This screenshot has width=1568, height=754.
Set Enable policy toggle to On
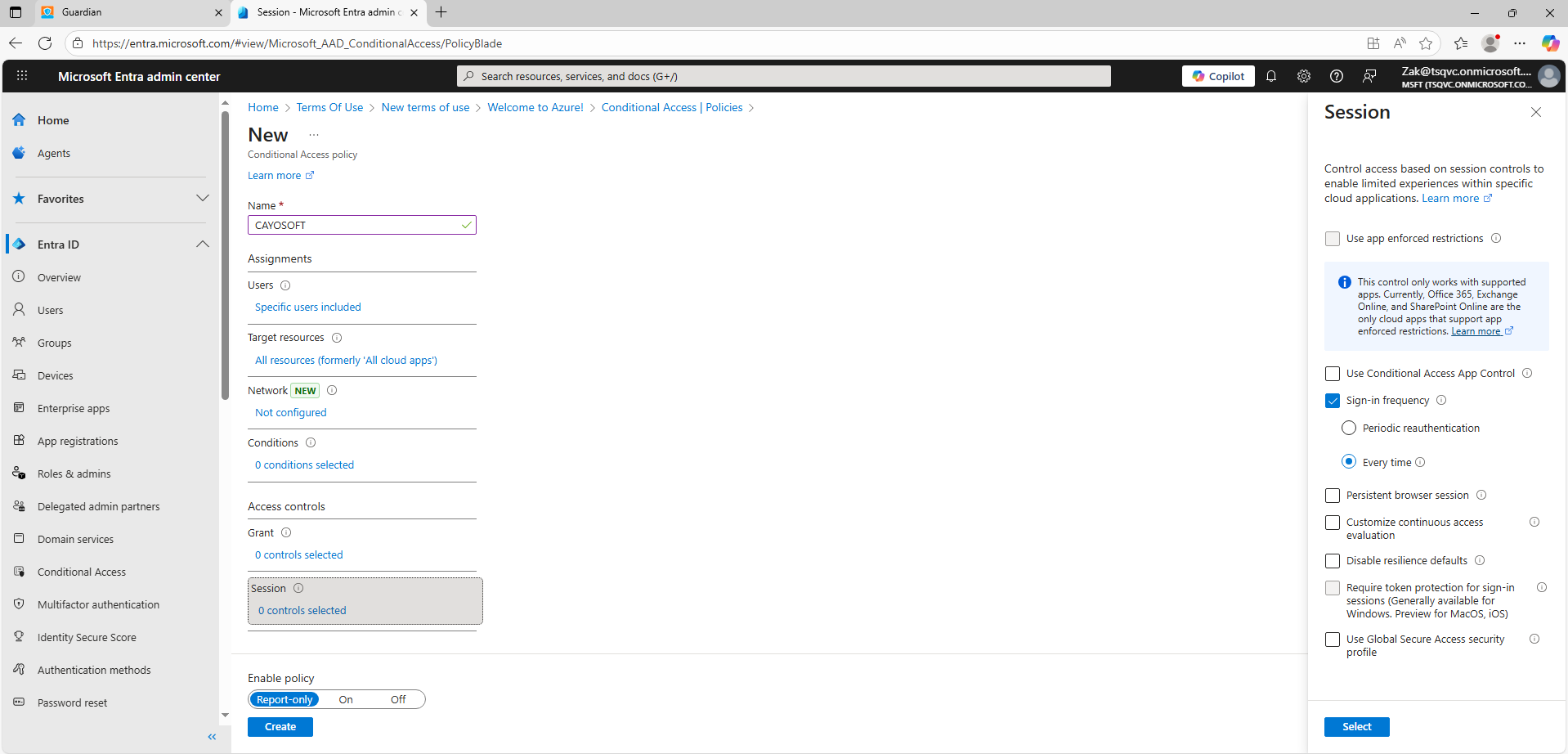coord(346,699)
